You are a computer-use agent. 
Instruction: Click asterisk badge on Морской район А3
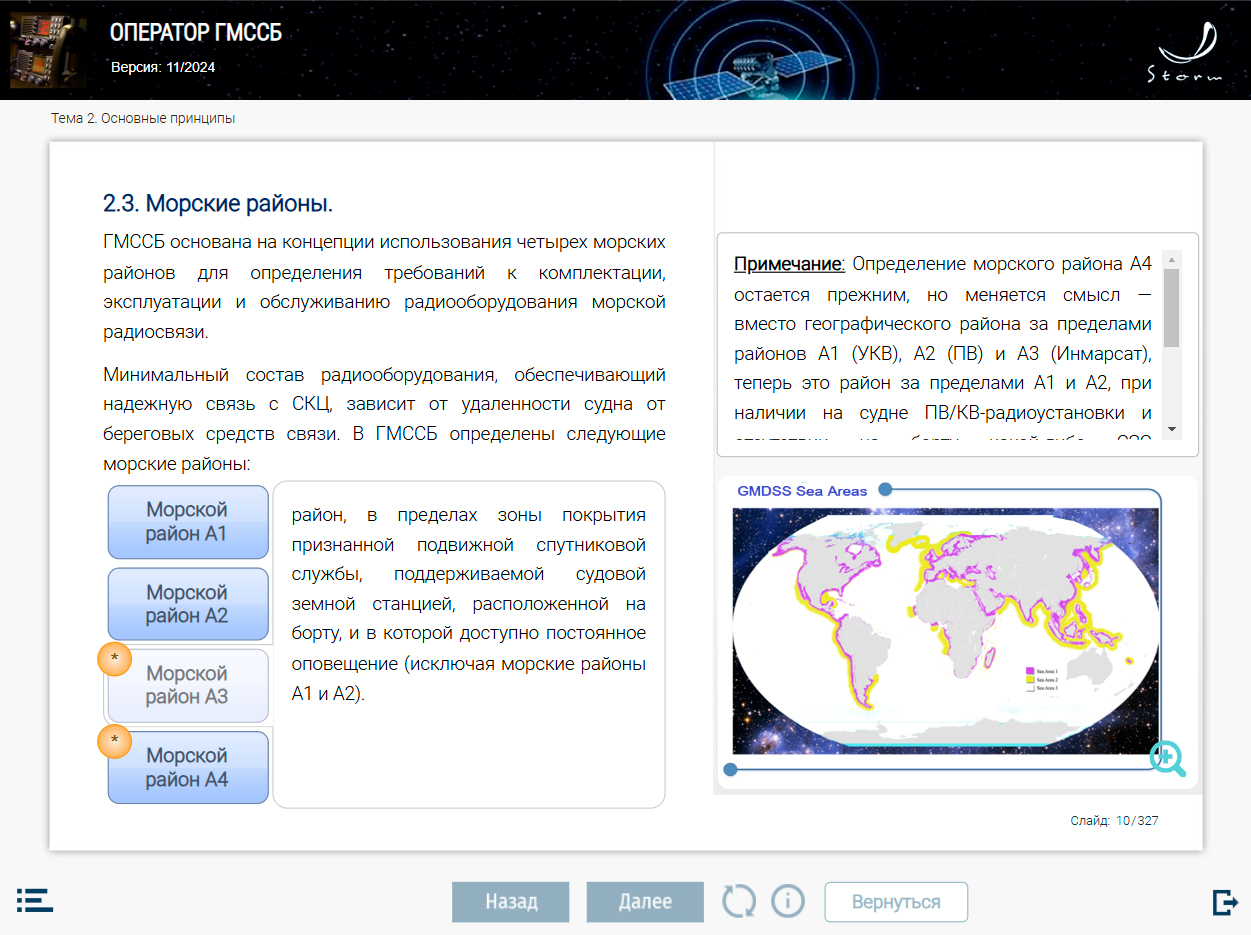(114, 658)
